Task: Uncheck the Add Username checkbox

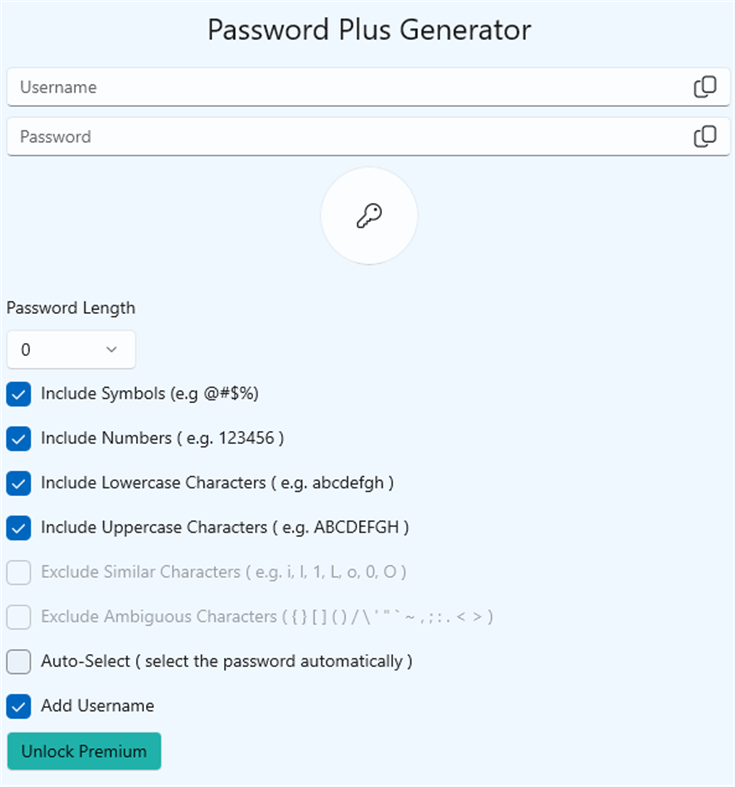Action: tap(19, 706)
